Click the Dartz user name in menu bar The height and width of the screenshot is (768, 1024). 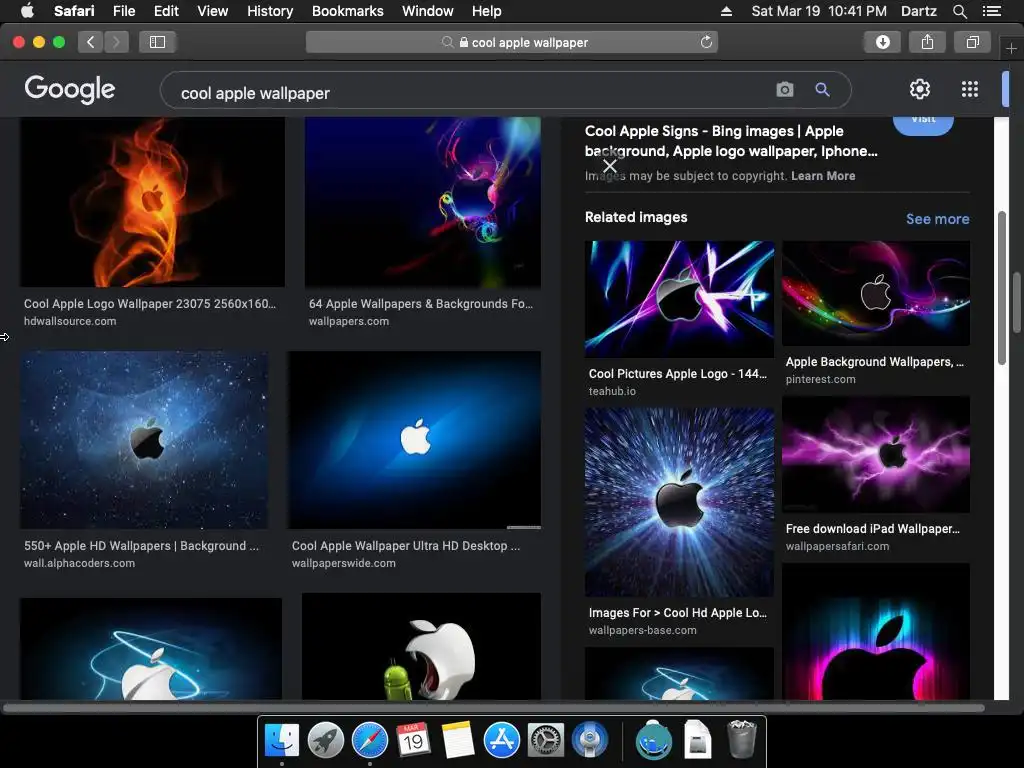[918, 11]
